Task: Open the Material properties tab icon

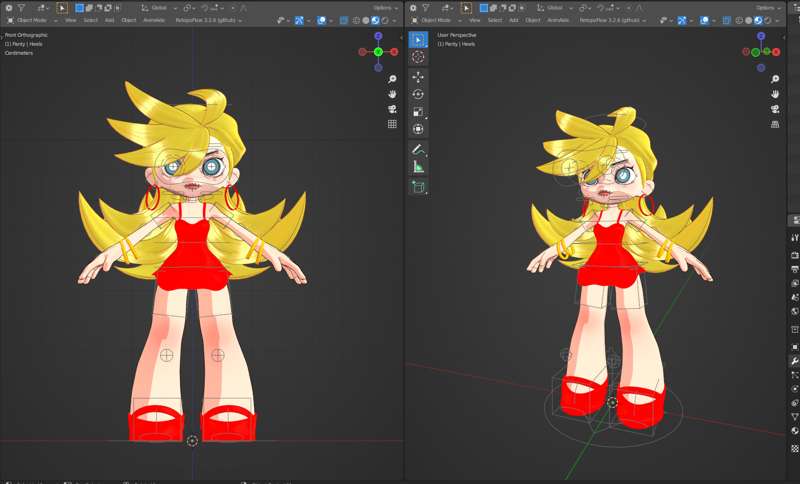Action: (794, 431)
